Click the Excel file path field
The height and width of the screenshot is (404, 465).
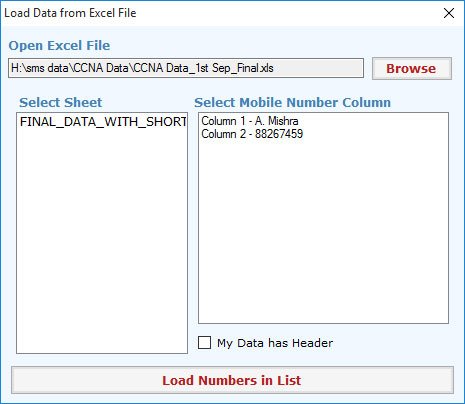[186, 68]
